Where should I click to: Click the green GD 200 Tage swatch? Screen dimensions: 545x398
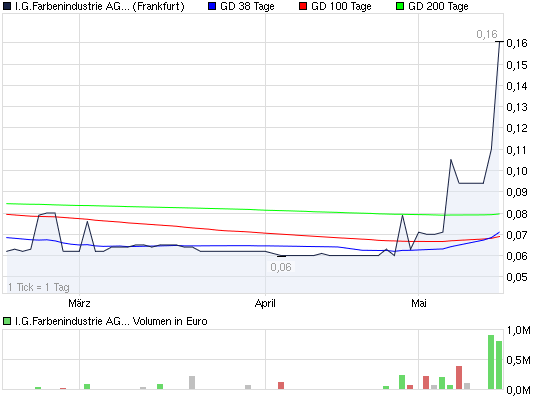tap(400, 6)
